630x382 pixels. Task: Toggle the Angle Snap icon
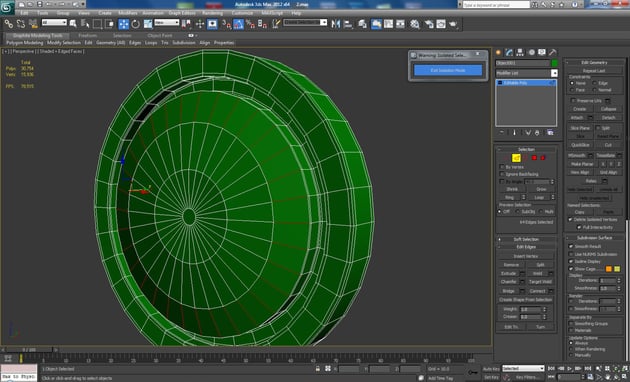[x=238, y=24]
